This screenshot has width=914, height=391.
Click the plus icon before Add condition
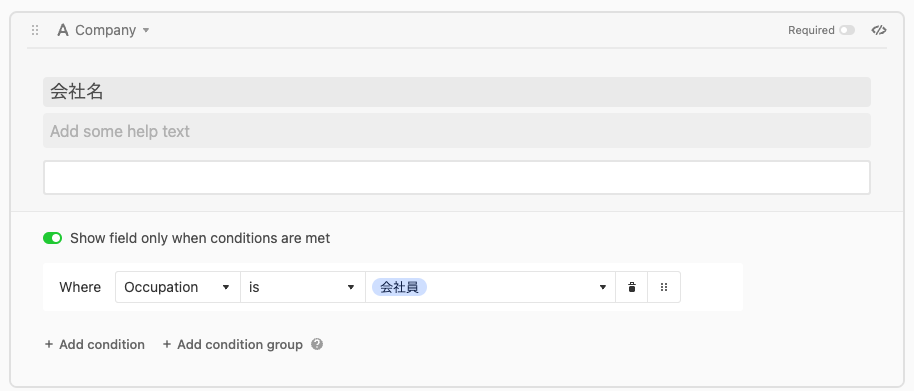pyautogui.click(x=49, y=344)
